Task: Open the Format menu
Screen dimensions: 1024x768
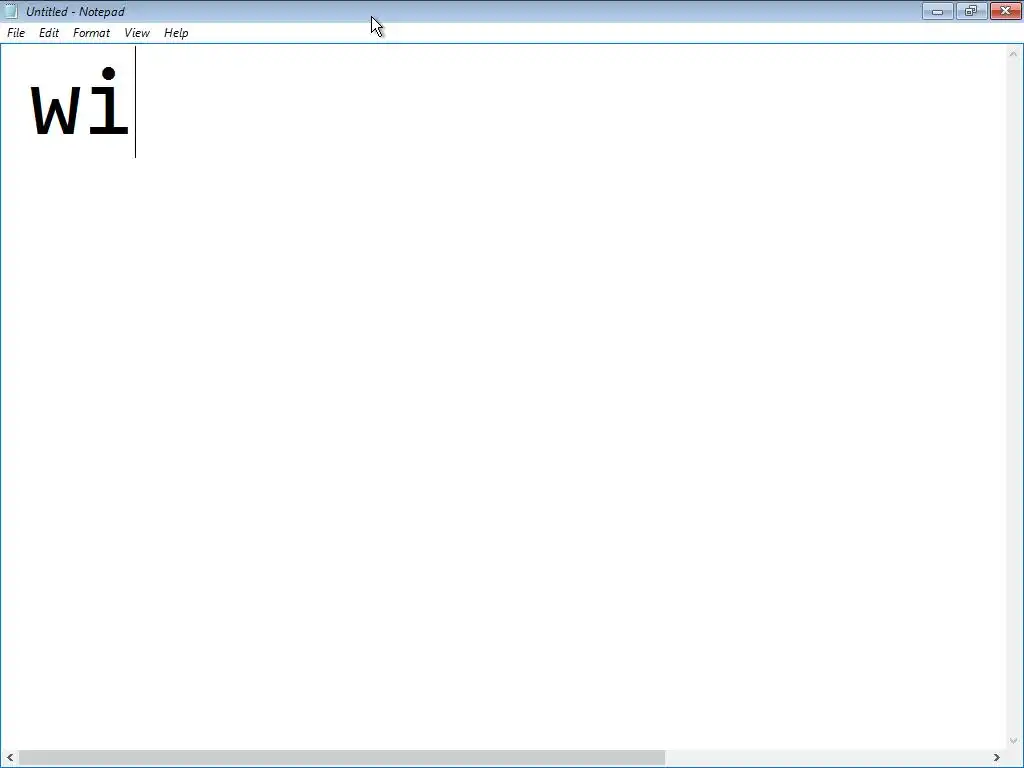Action: [91, 33]
